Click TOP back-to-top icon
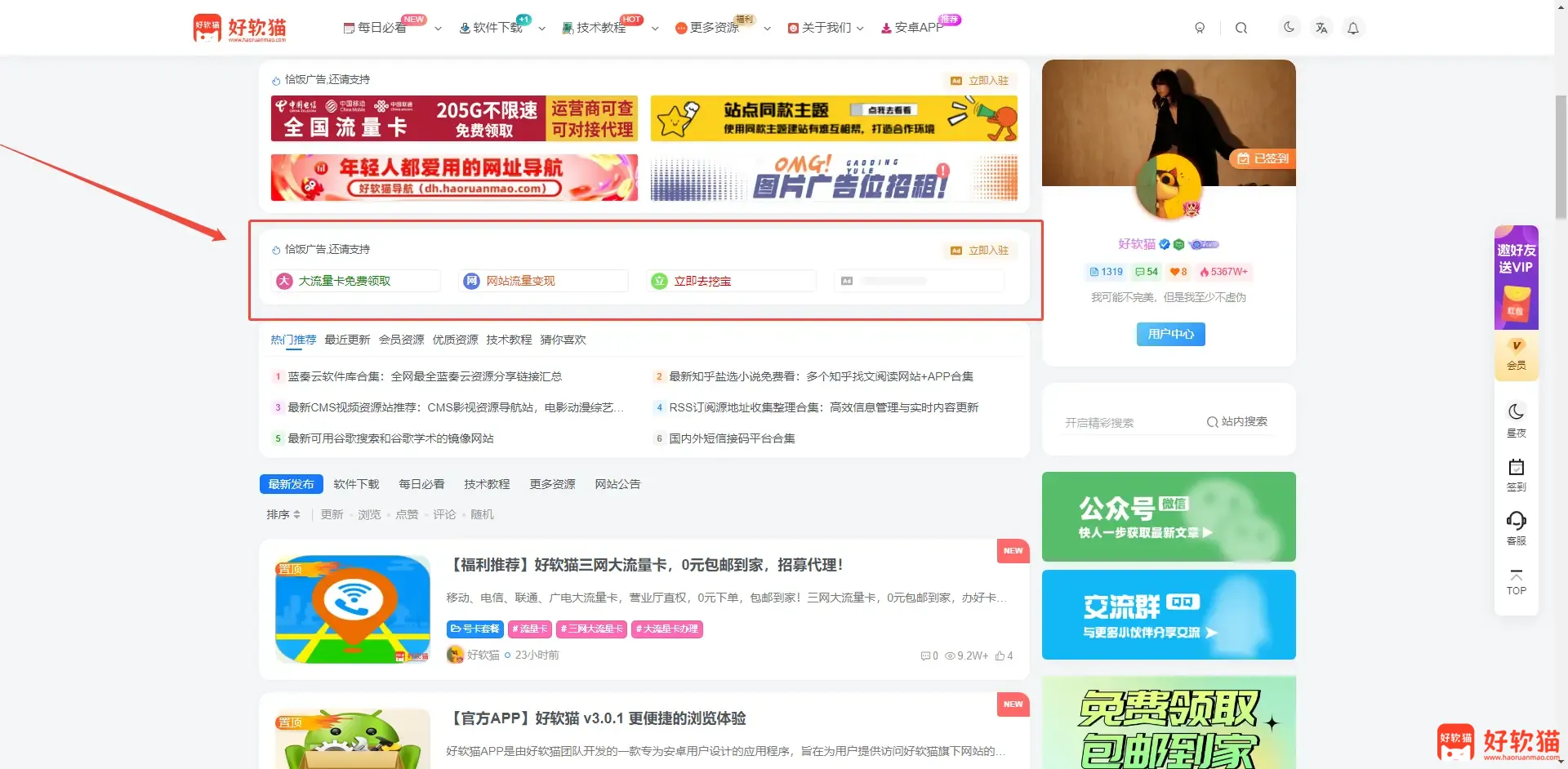 (x=1517, y=582)
